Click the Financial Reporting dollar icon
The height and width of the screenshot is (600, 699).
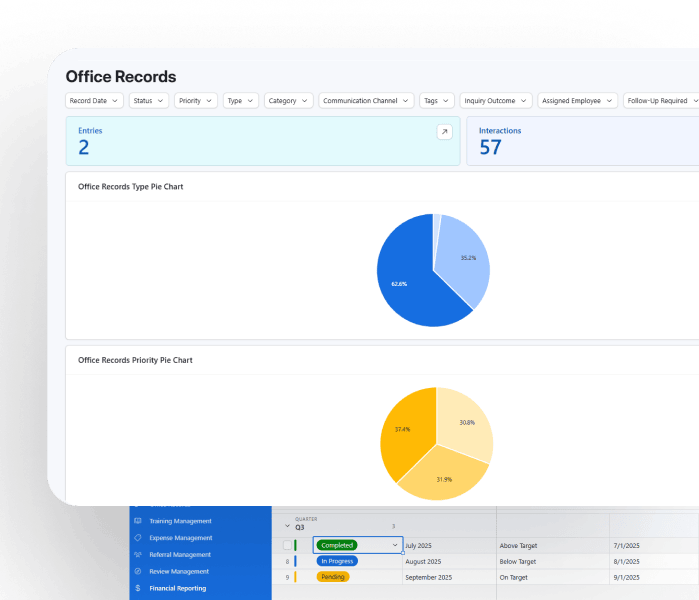(138, 588)
